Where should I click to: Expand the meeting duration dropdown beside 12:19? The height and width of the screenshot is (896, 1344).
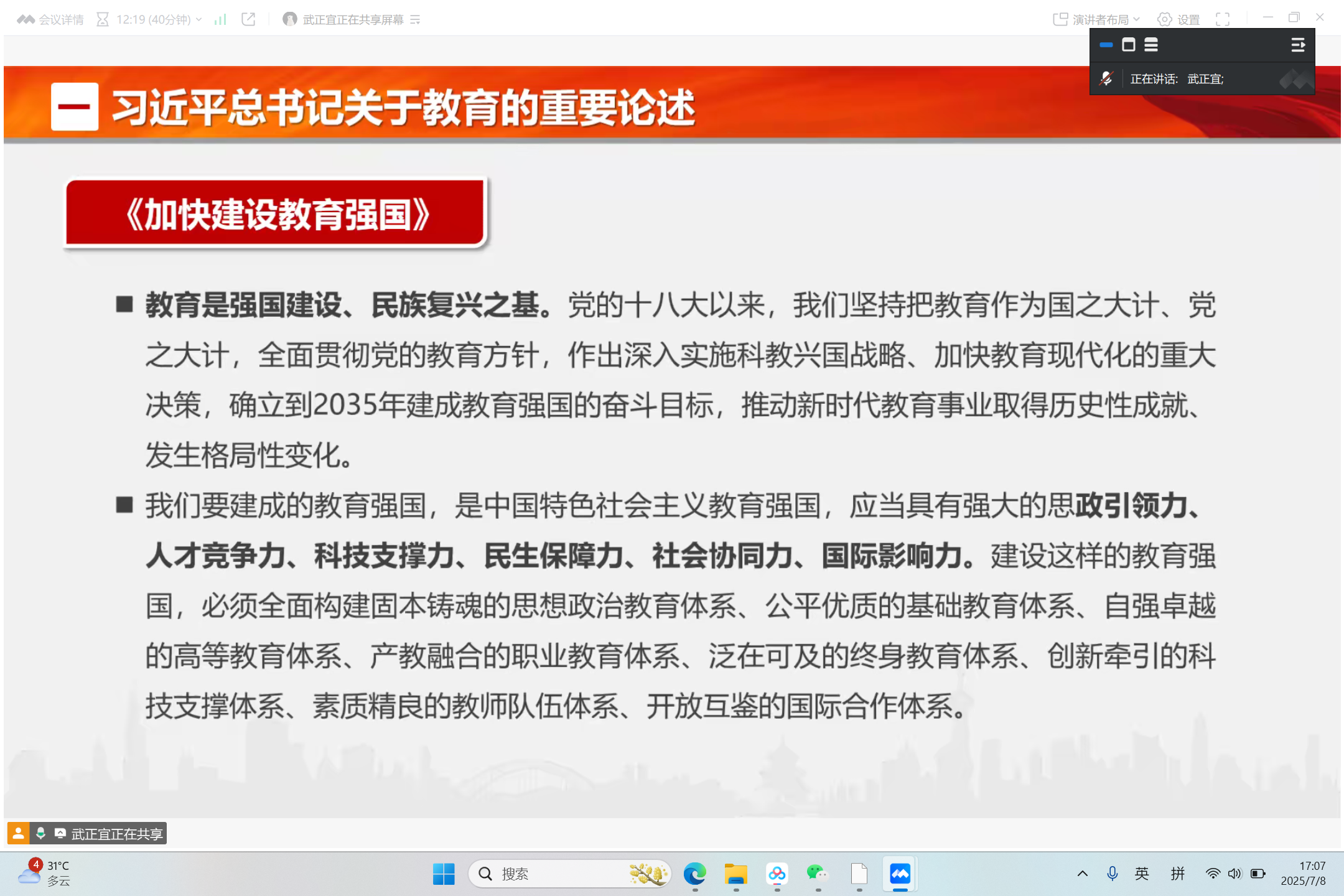tap(199, 19)
